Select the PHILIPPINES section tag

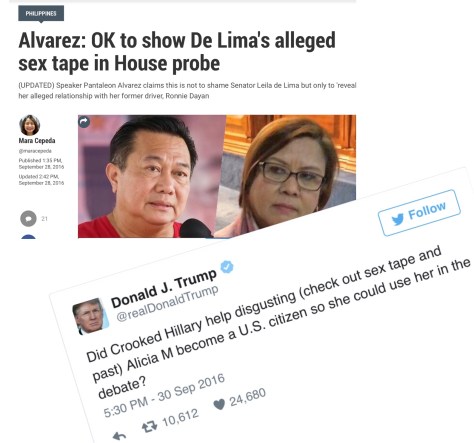pos(41,14)
